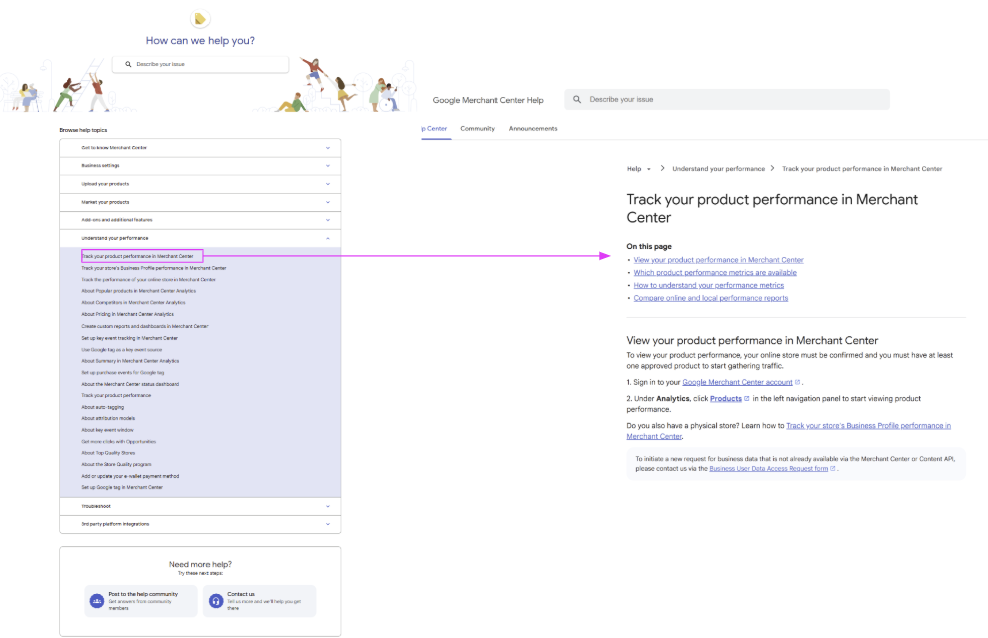Screen dimensions: 988x638
Task: Open About the Merchant Center status dashboard
Action: tap(130, 384)
